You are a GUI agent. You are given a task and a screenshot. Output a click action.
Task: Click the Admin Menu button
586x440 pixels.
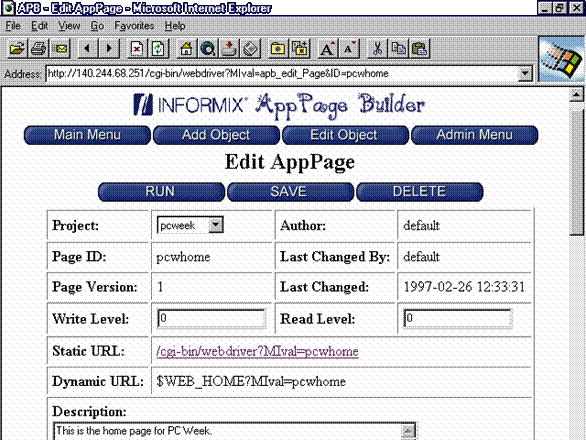(475, 135)
